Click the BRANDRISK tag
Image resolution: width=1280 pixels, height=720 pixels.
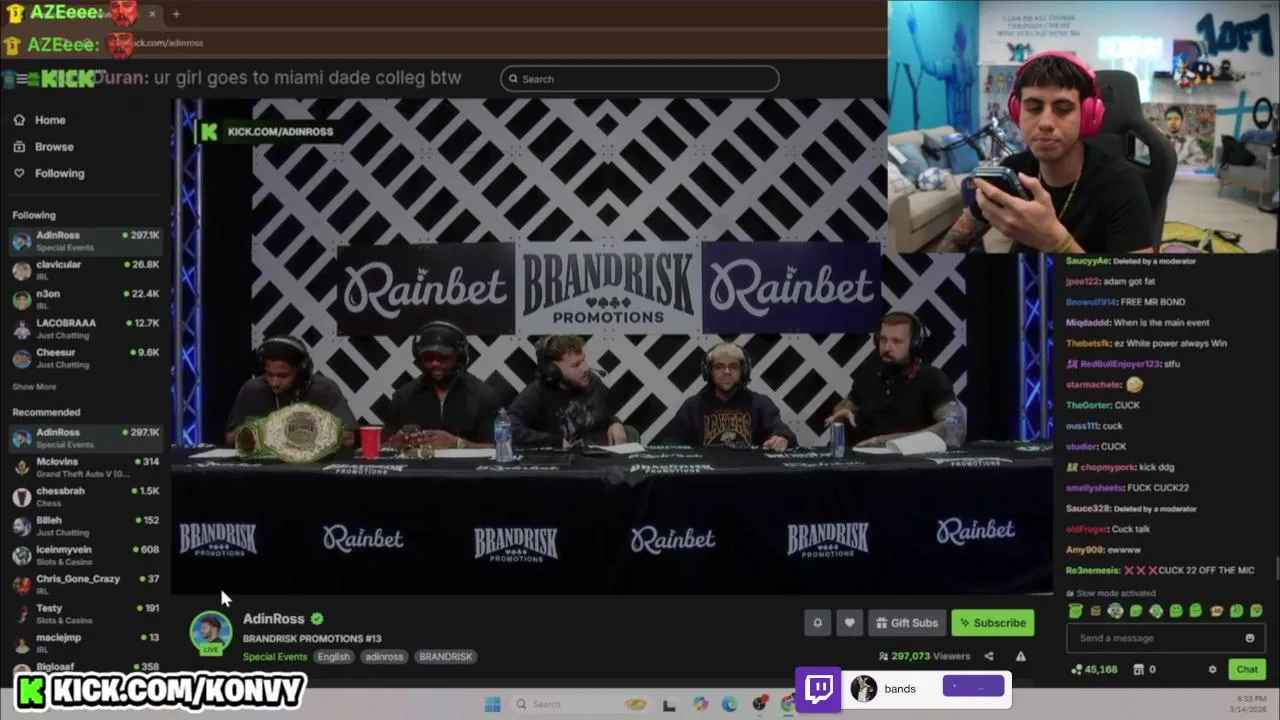(445, 657)
